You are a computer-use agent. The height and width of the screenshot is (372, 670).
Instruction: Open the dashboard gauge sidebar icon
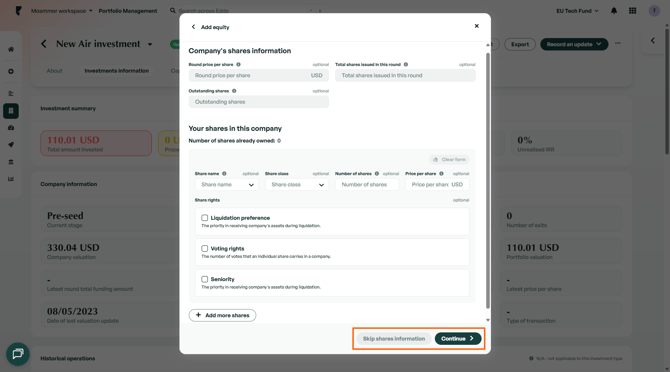pos(11,128)
